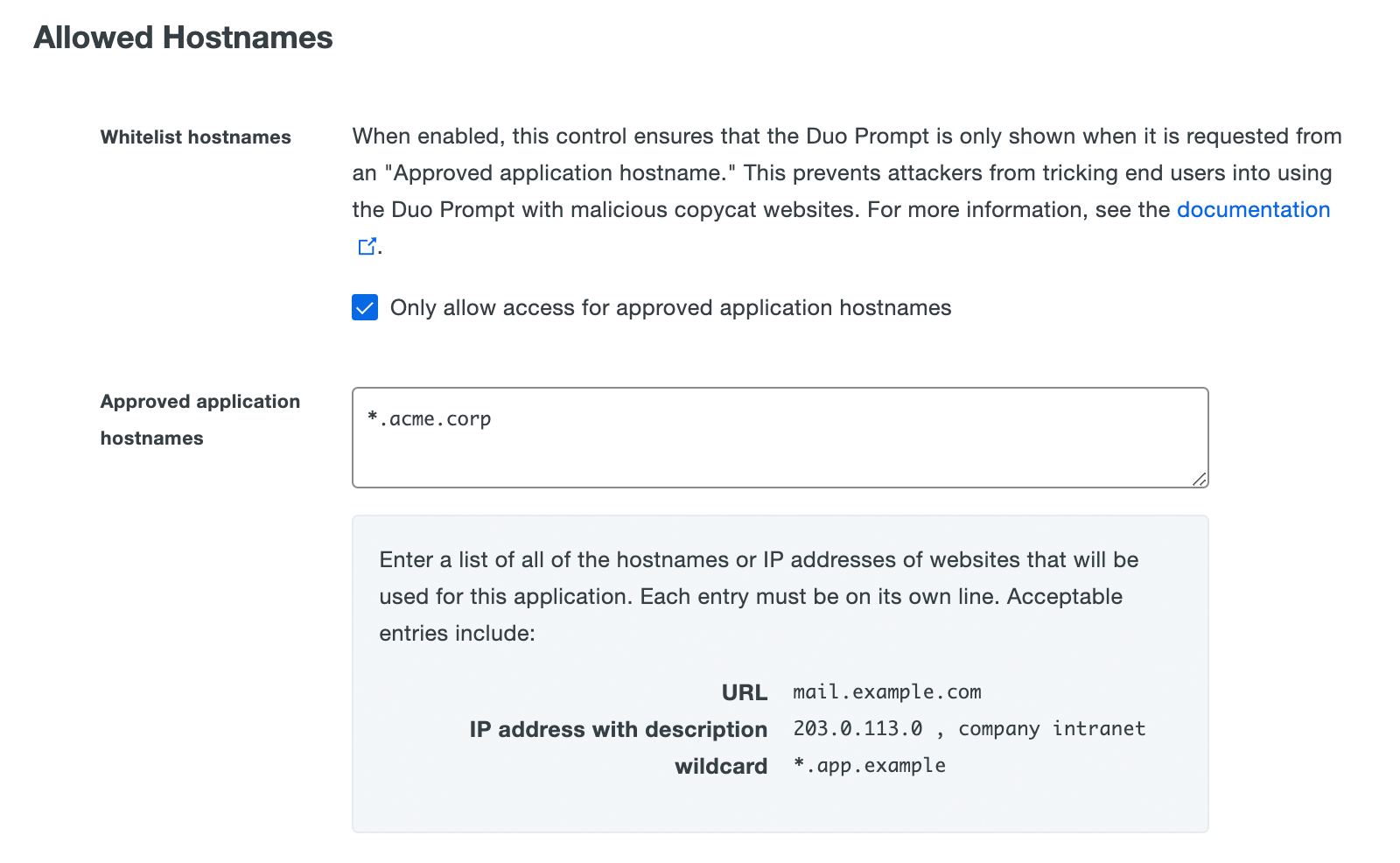1400x863 pixels.
Task: Click the "mail.example.com" URL example
Action: [x=886, y=691]
